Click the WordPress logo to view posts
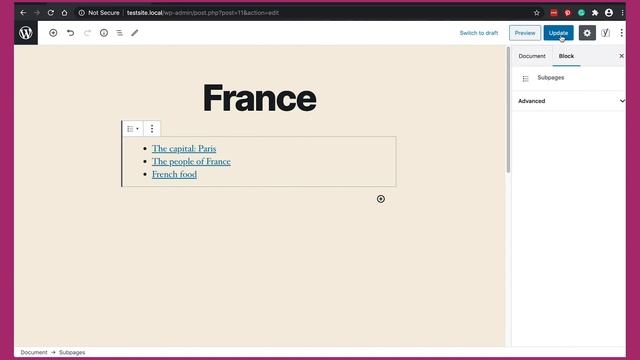 [26, 33]
